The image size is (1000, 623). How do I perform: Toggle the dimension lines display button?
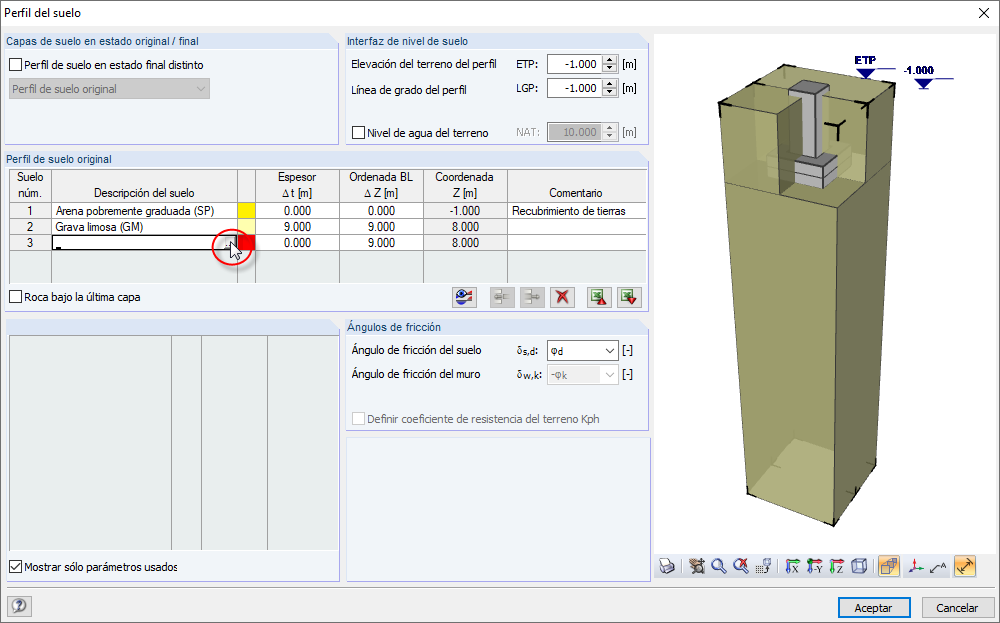[x=965, y=566]
